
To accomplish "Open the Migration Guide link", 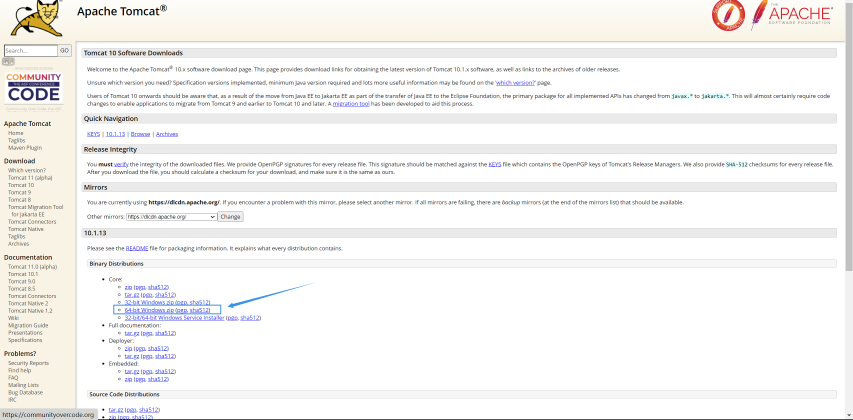I will [28, 325].
